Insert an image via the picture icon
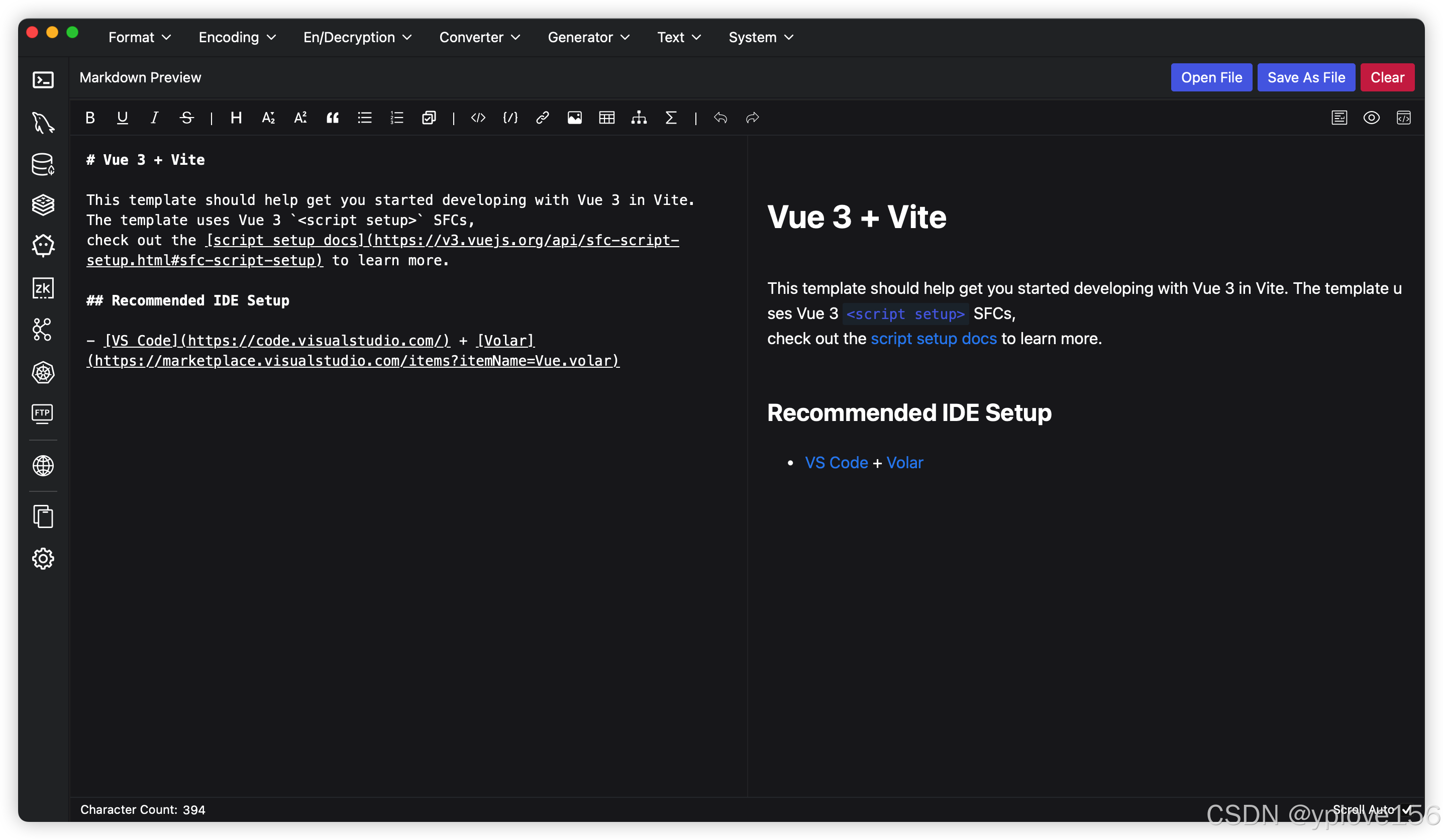 [x=574, y=118]
